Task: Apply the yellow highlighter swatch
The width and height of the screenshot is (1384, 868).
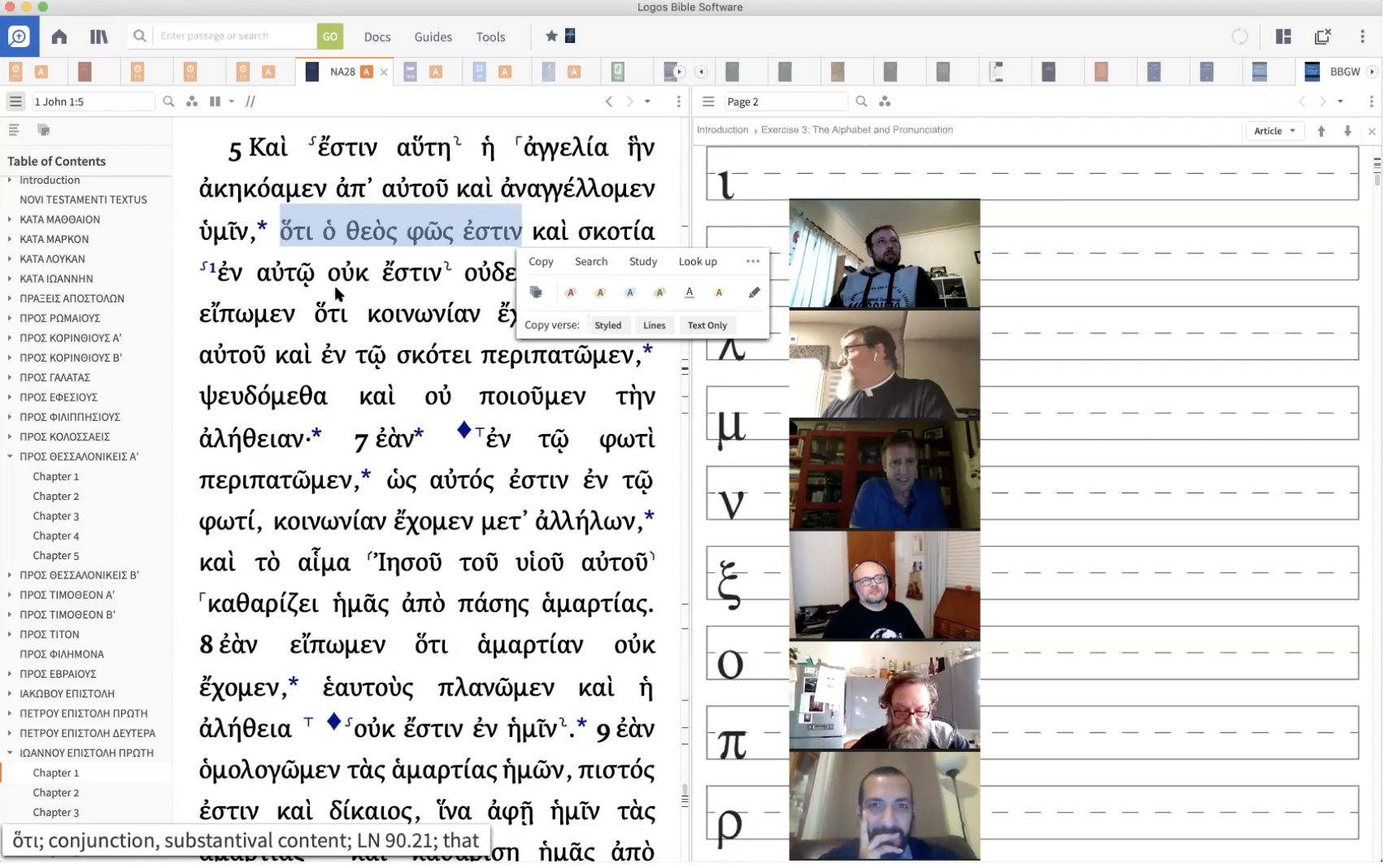Action: (719, 293)
